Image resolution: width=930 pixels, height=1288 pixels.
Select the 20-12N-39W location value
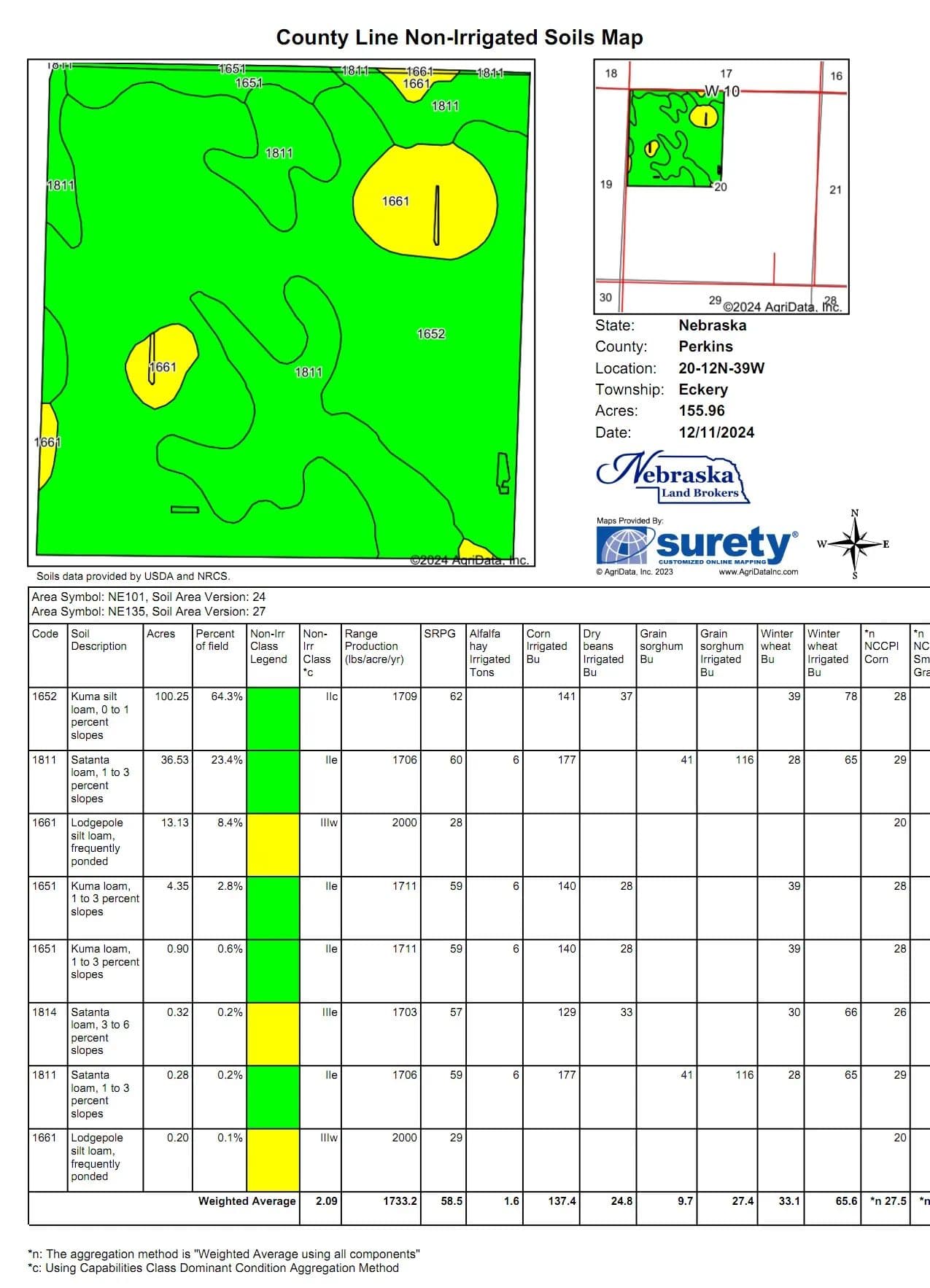pos(721,368)
